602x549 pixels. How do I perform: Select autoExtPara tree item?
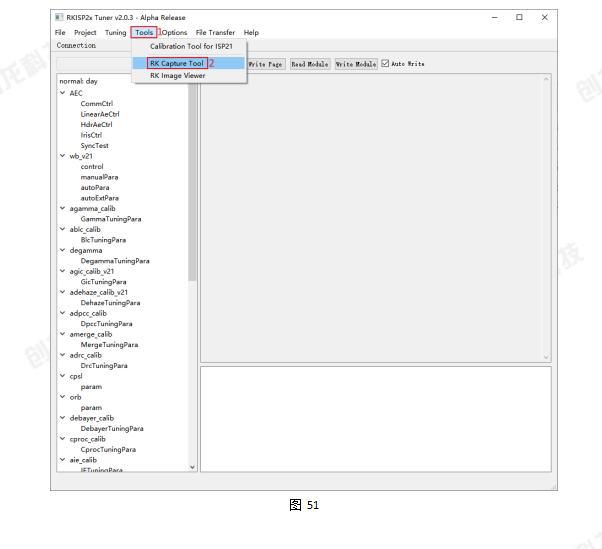(x=99, y=198)
